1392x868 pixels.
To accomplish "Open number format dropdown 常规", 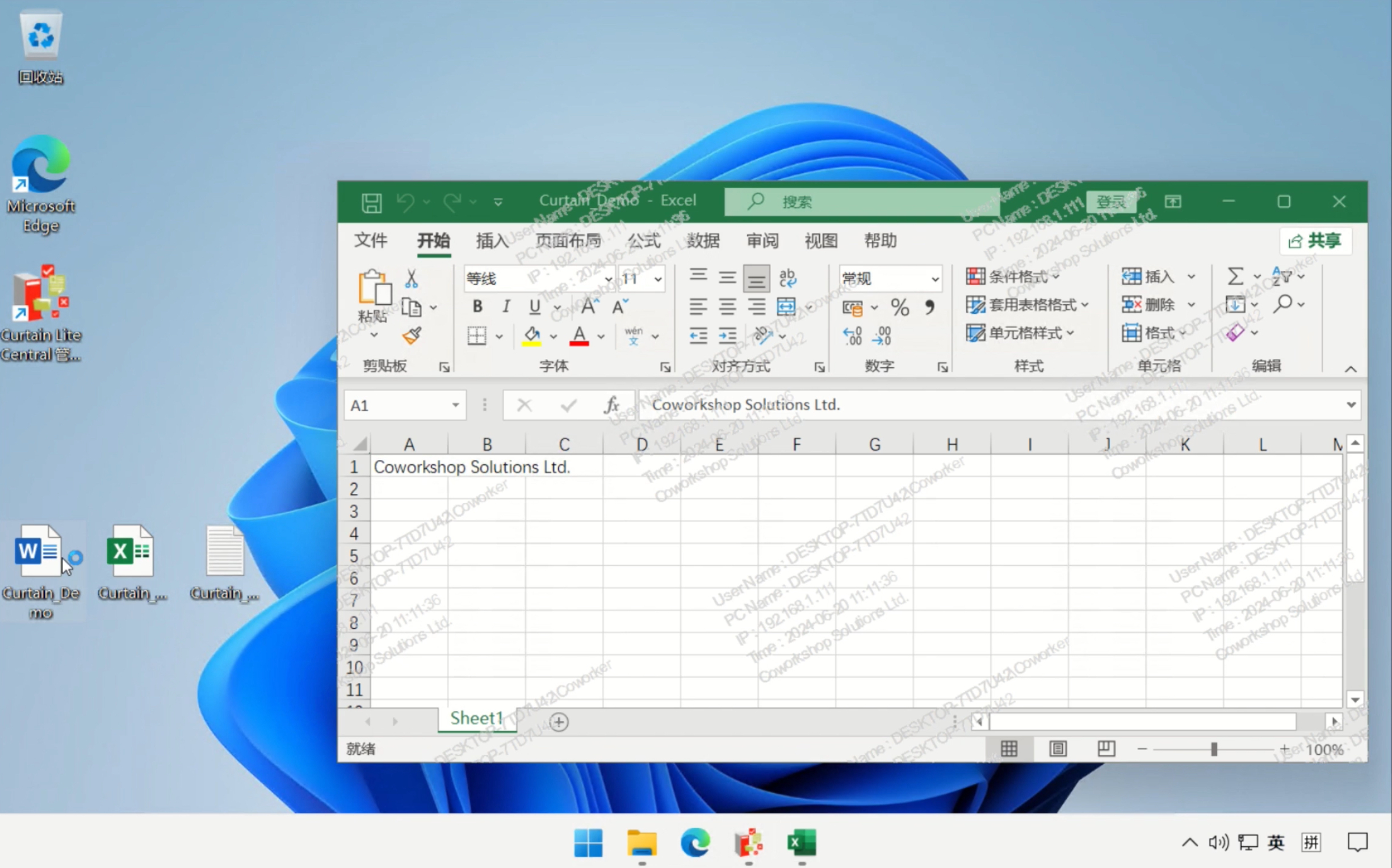I will 934,279.
